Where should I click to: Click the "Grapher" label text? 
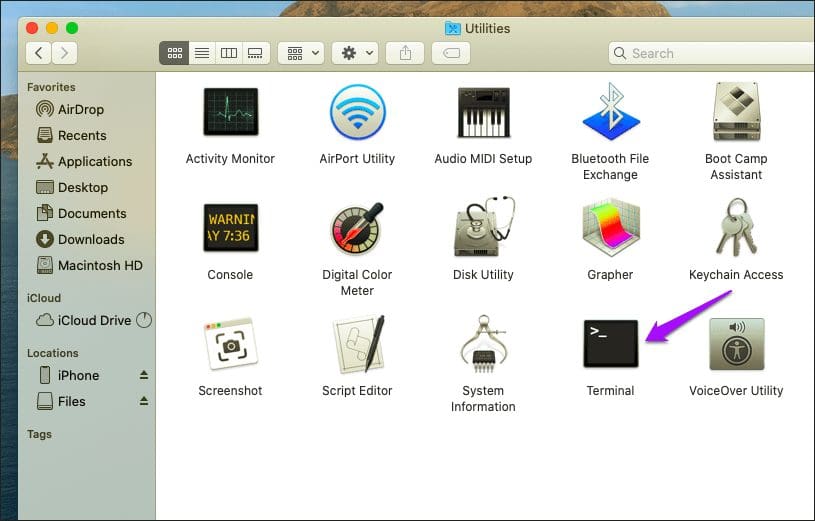[x=610, y=275]
